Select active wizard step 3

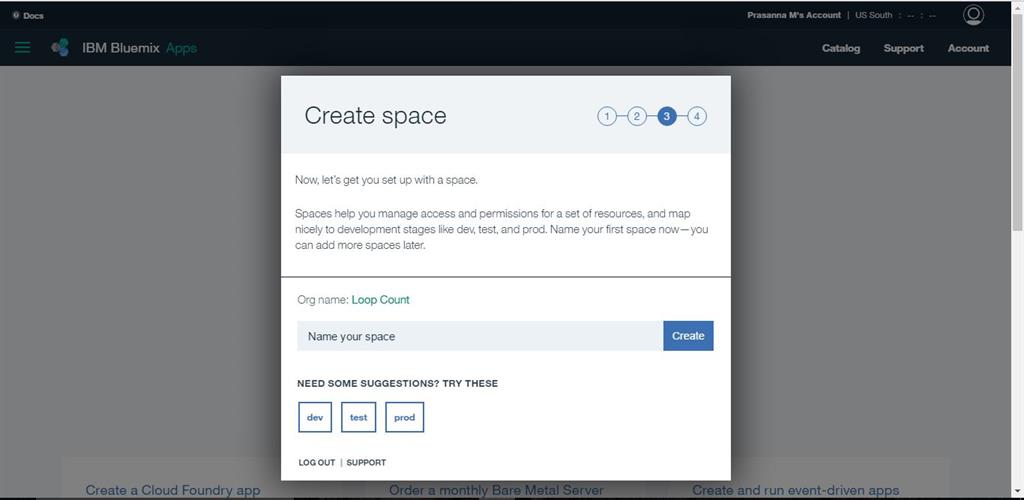point(667,117)
